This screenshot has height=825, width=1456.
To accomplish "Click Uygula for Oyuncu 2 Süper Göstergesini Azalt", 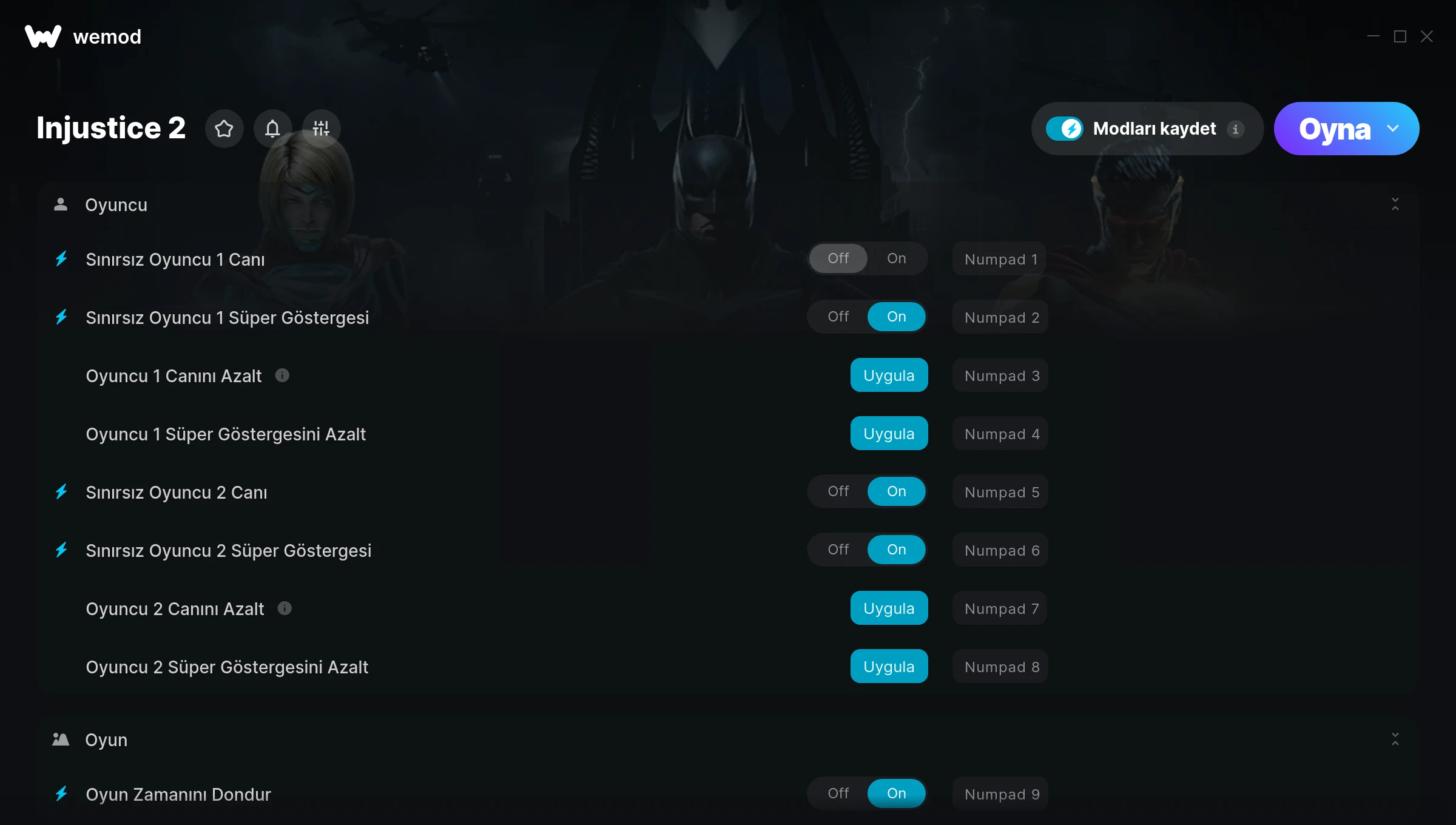I will (889, 667).
